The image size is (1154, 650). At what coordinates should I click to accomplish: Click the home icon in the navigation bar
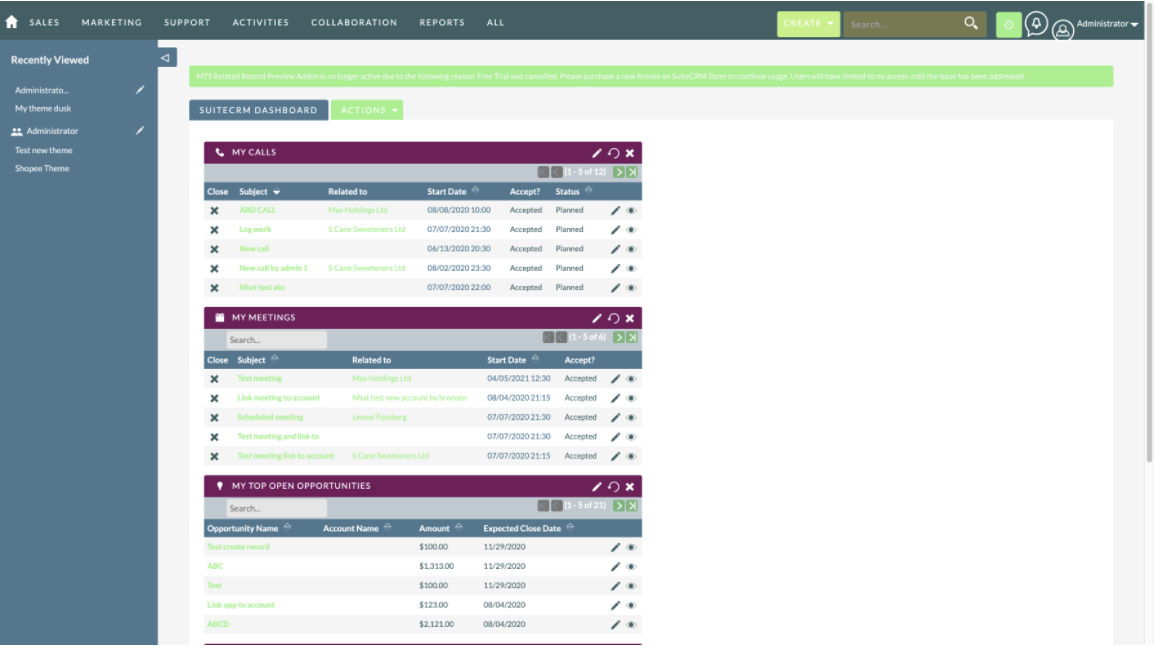click(x=11, y=21)
